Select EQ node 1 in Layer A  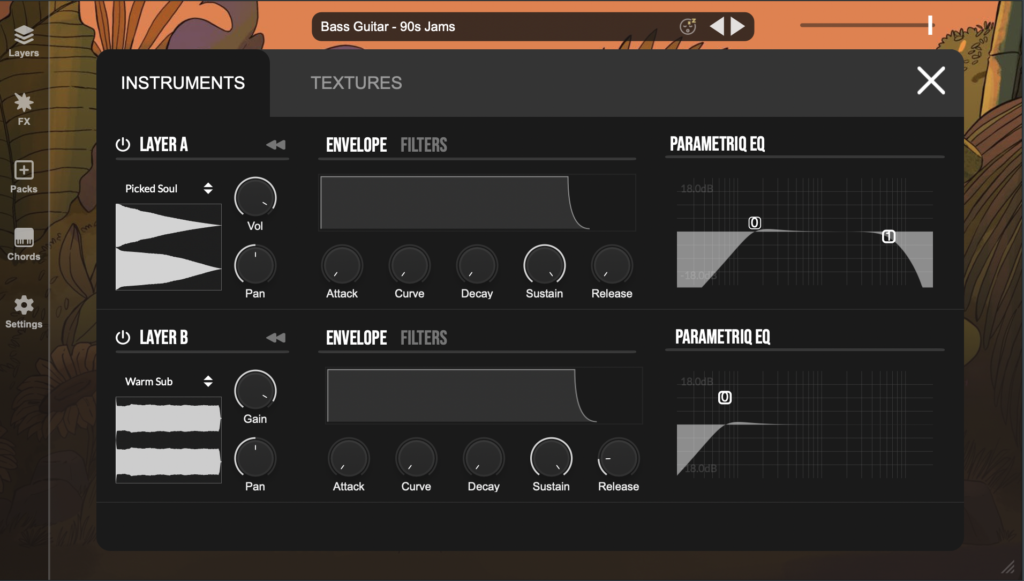pos(888,236)
